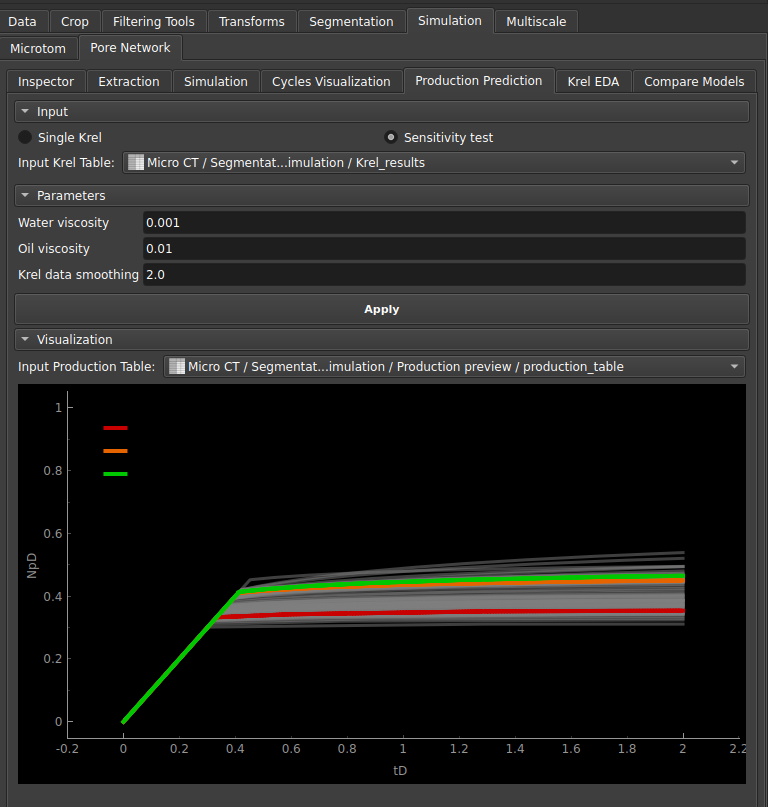Click the Water viscosity input field
Viewport: 768px width, 807px height.
coord(444,223)
